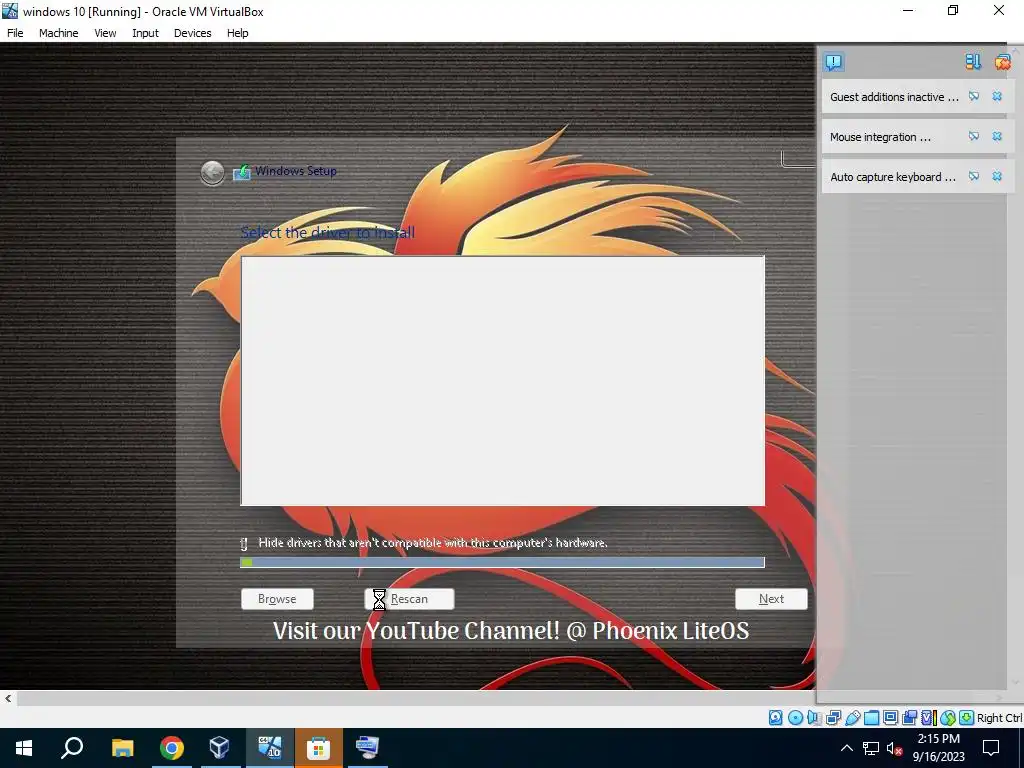Open the Input menu
Screen dimensions: 1024x768
[145, 33]
